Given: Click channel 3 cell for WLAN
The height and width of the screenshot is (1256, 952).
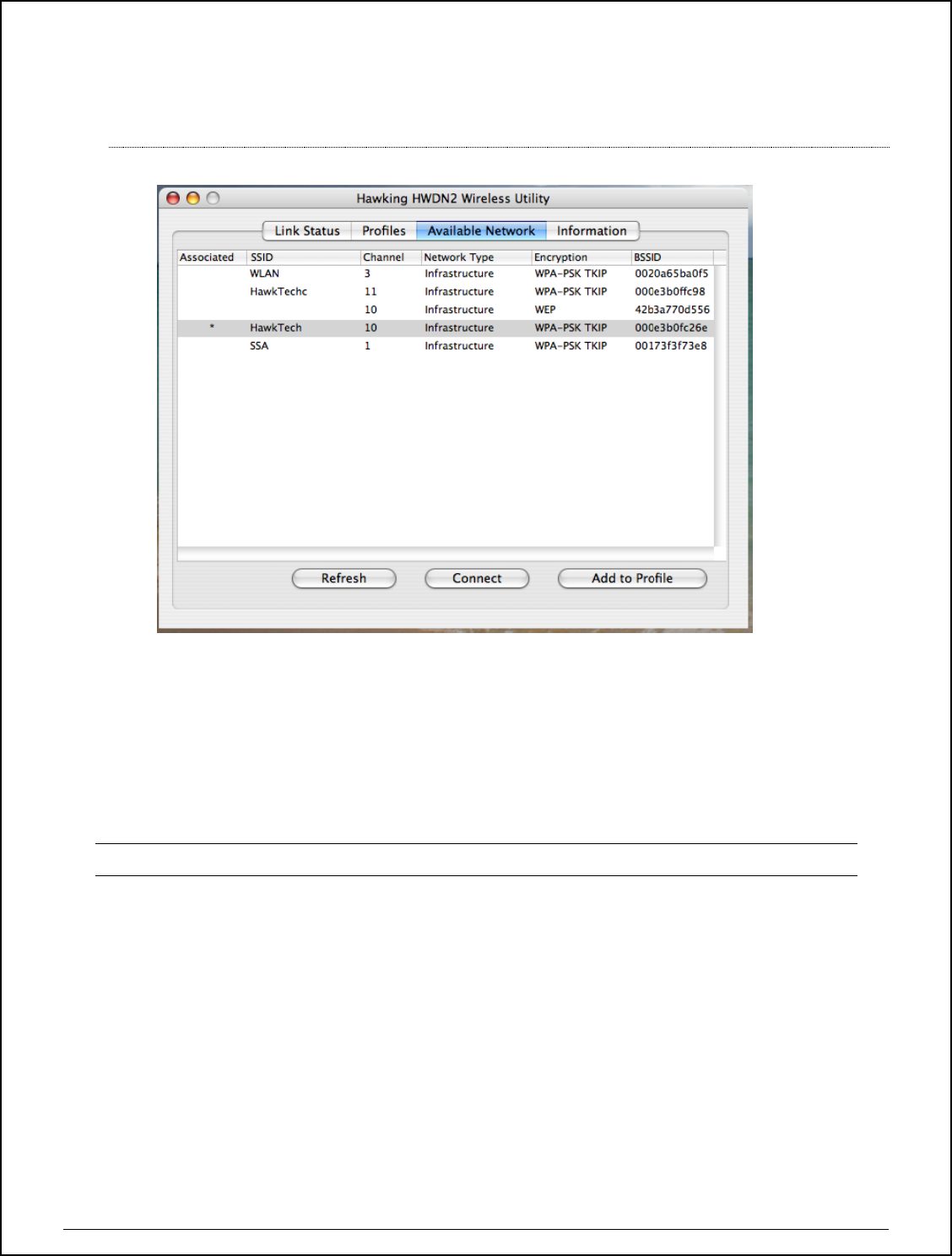Looking at the screenshot, I should click(367, 273).
